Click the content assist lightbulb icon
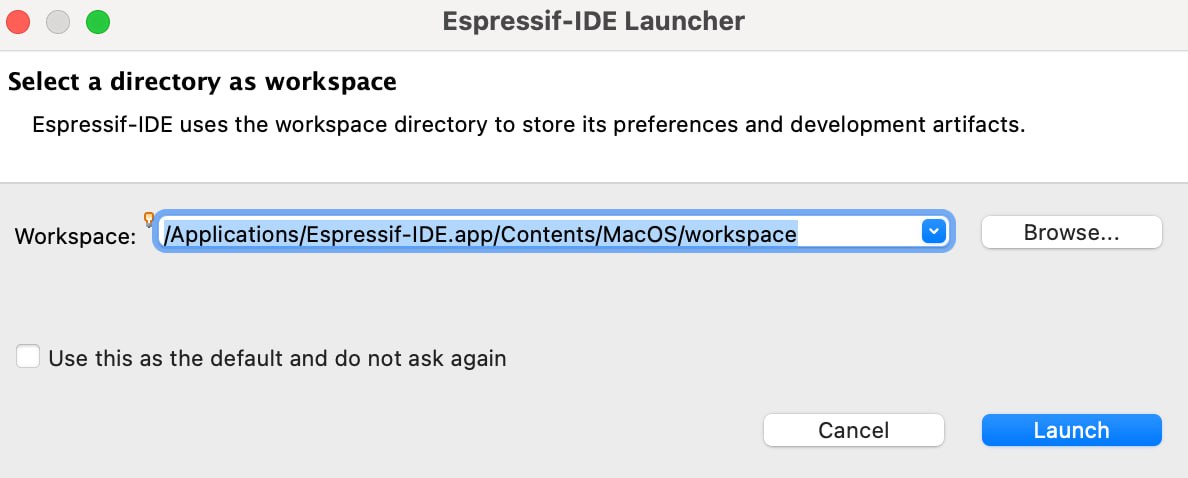The image size is (1188, 478). (x=149, y=218)
